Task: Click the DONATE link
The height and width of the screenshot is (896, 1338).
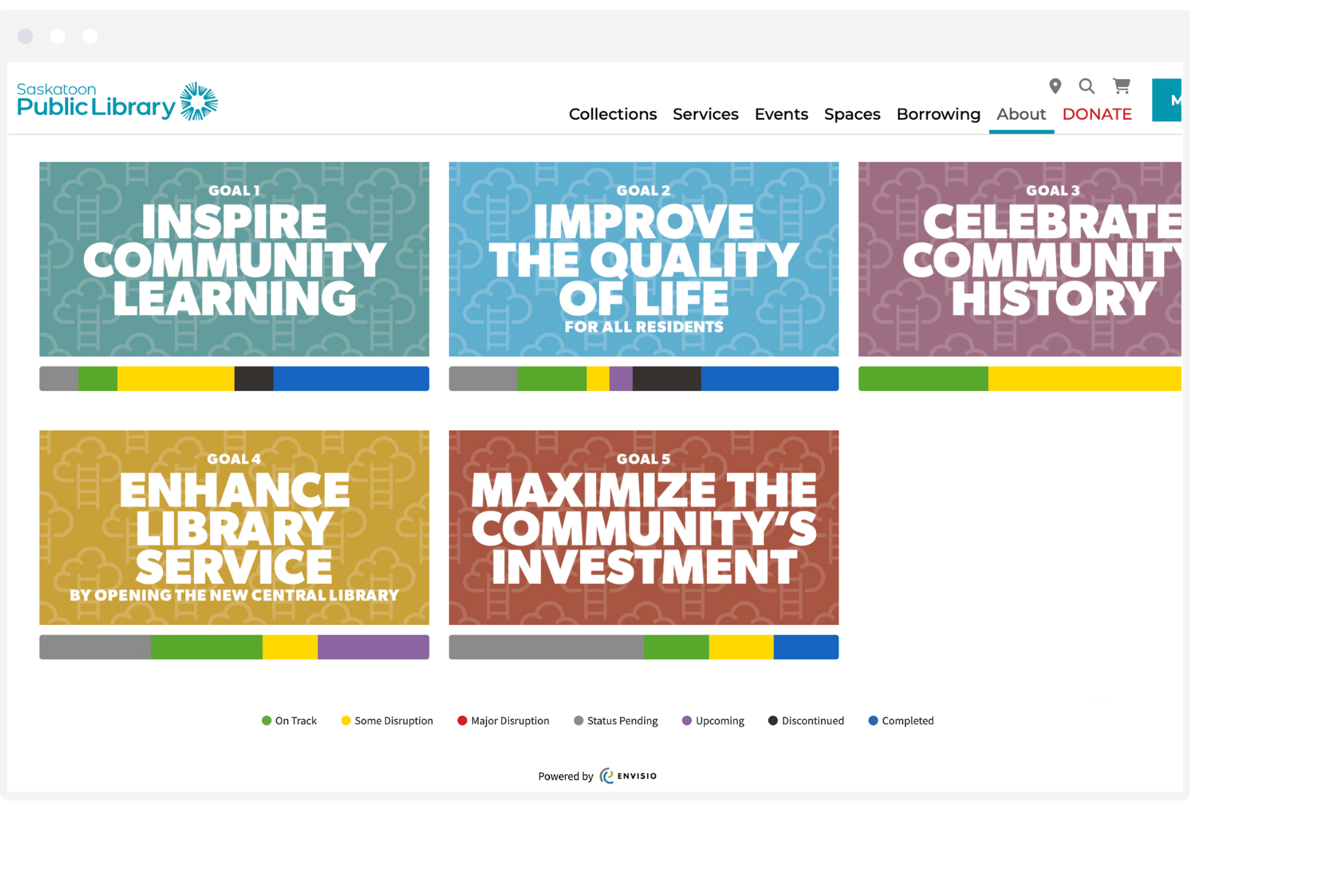Action: (1097, 115)
